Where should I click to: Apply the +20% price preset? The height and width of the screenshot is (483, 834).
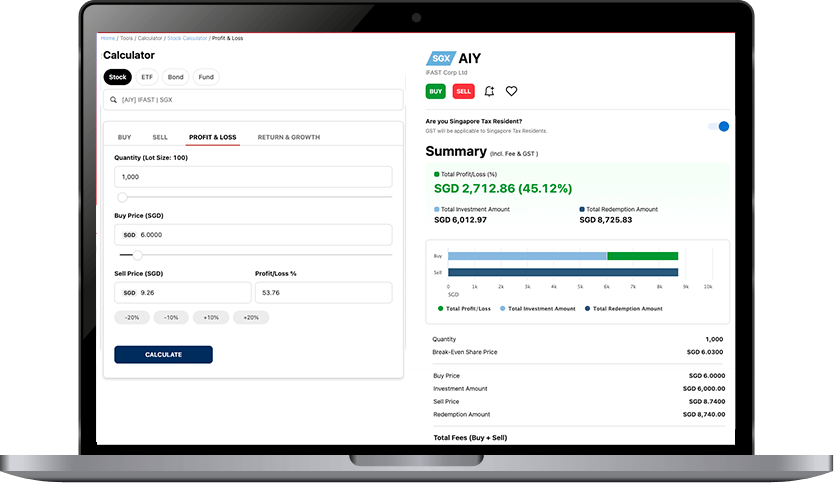[x=251, y=318]
